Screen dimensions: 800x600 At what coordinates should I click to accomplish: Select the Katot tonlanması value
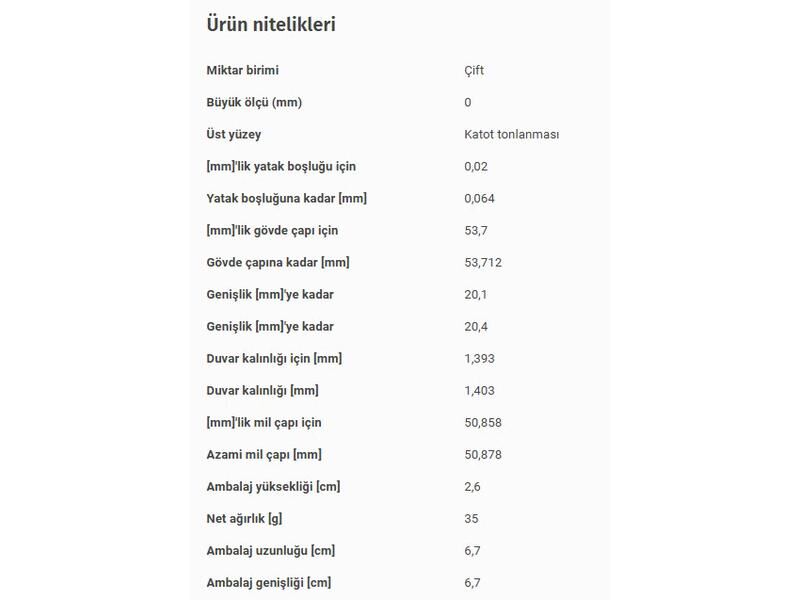[x=512, y=135]
